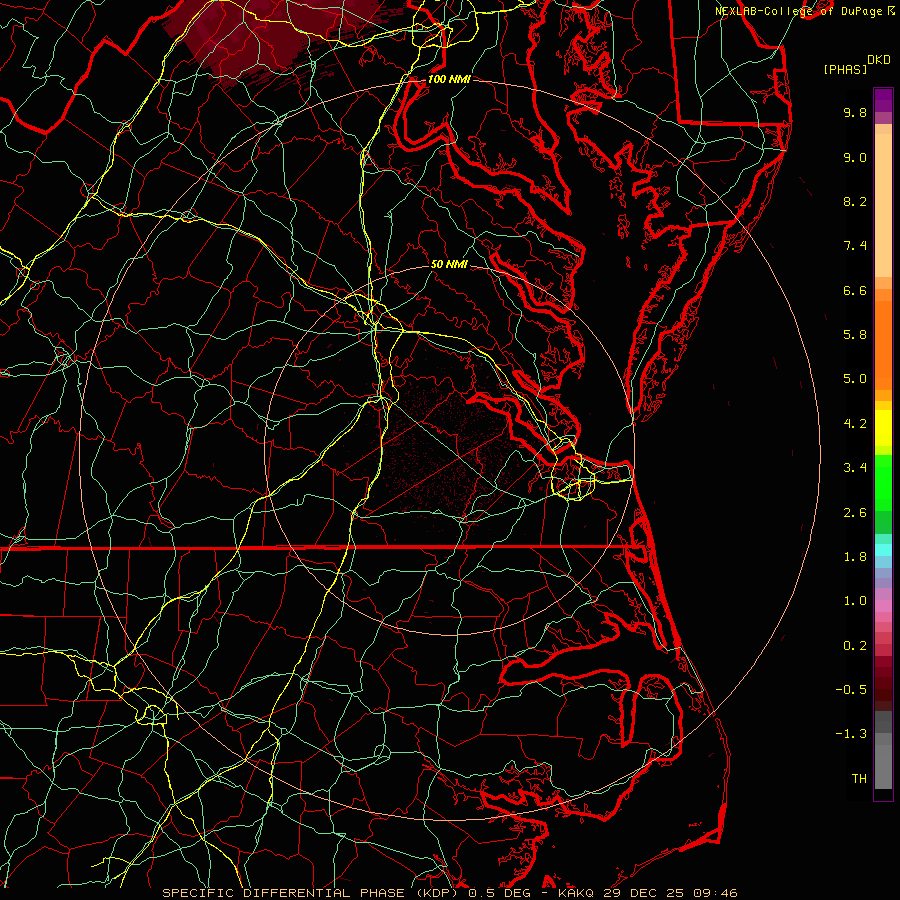
Task: Click the 8.2 scale value
Action: (x=855, y=201)
